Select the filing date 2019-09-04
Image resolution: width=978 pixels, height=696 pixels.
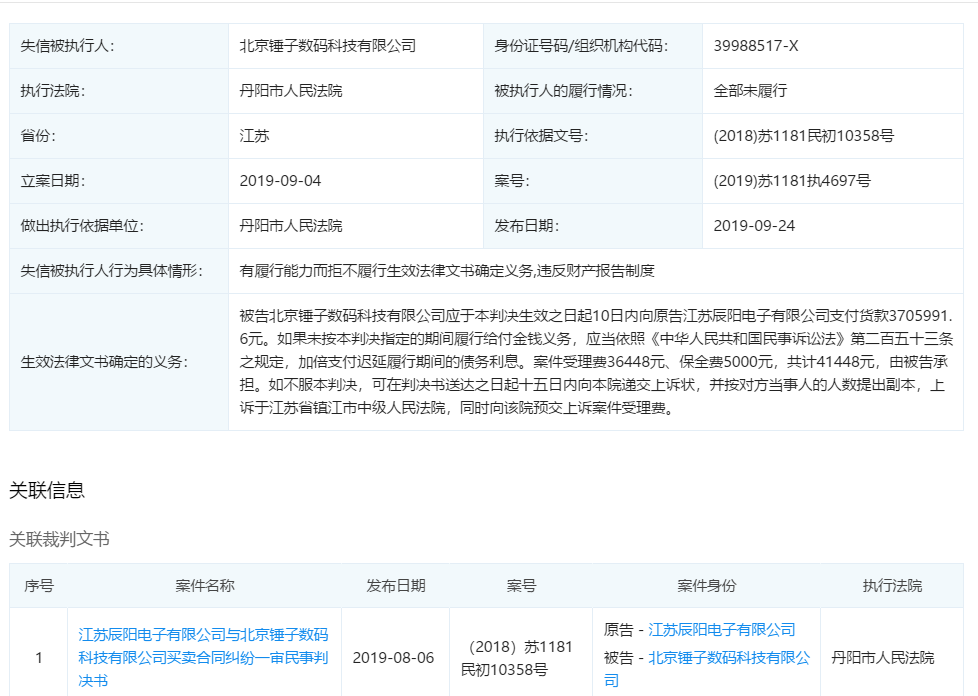pyautogui.click(x=280, y=181)
